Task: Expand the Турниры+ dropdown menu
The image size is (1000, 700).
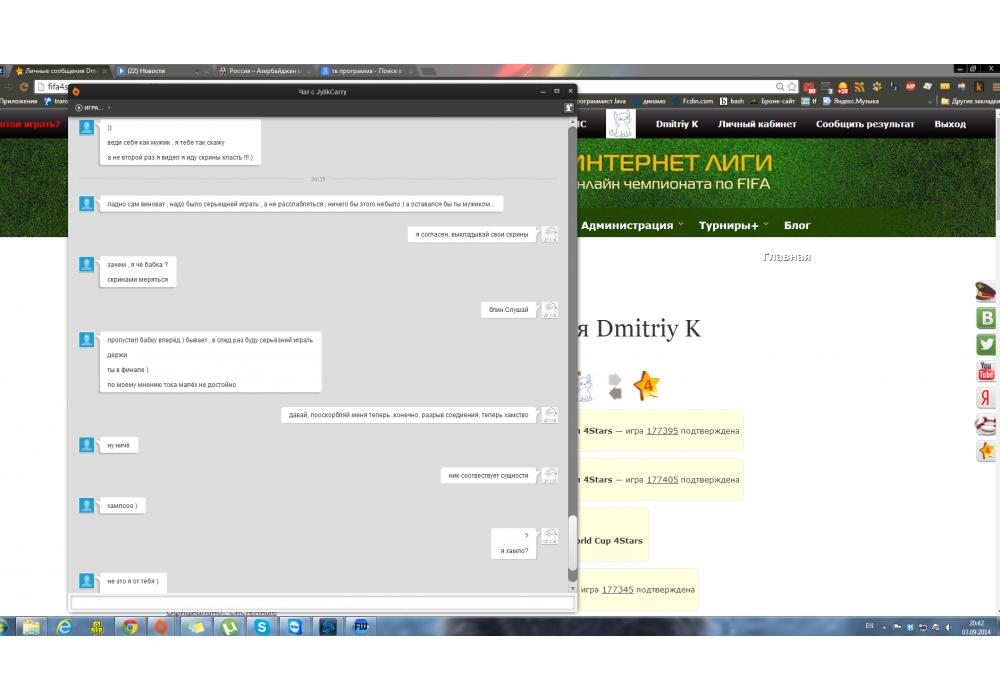Action: tap(733, 225)
